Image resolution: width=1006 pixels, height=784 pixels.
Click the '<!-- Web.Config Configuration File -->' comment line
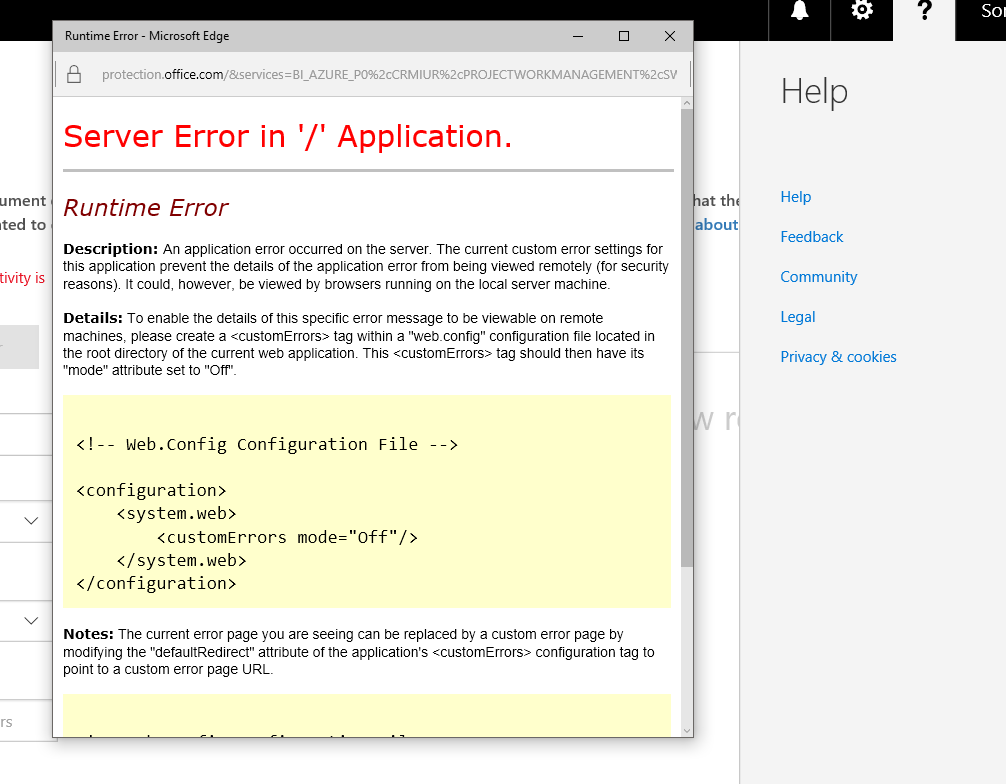coord(267,444)
